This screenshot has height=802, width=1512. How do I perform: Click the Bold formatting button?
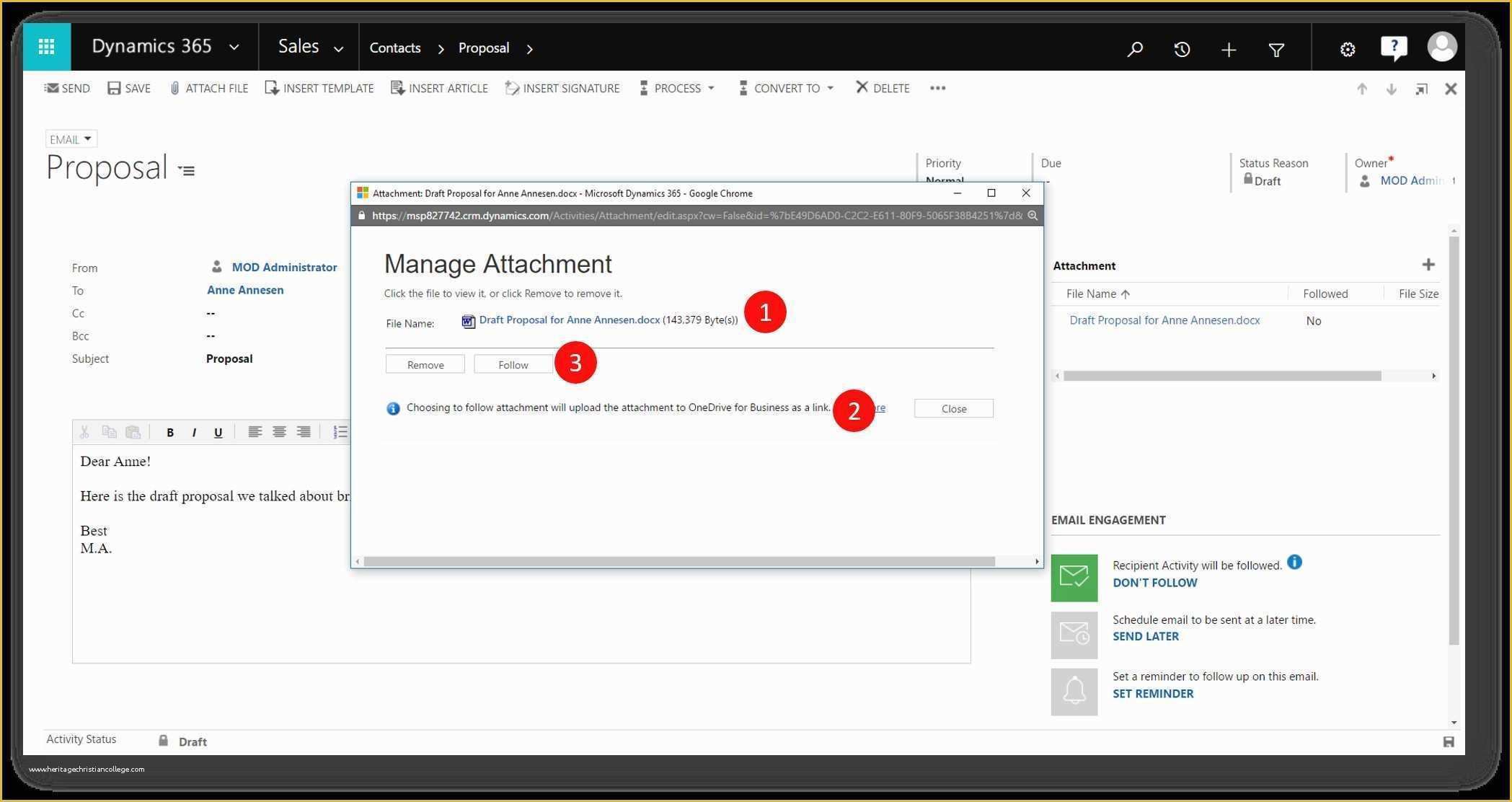pos(170,432)
